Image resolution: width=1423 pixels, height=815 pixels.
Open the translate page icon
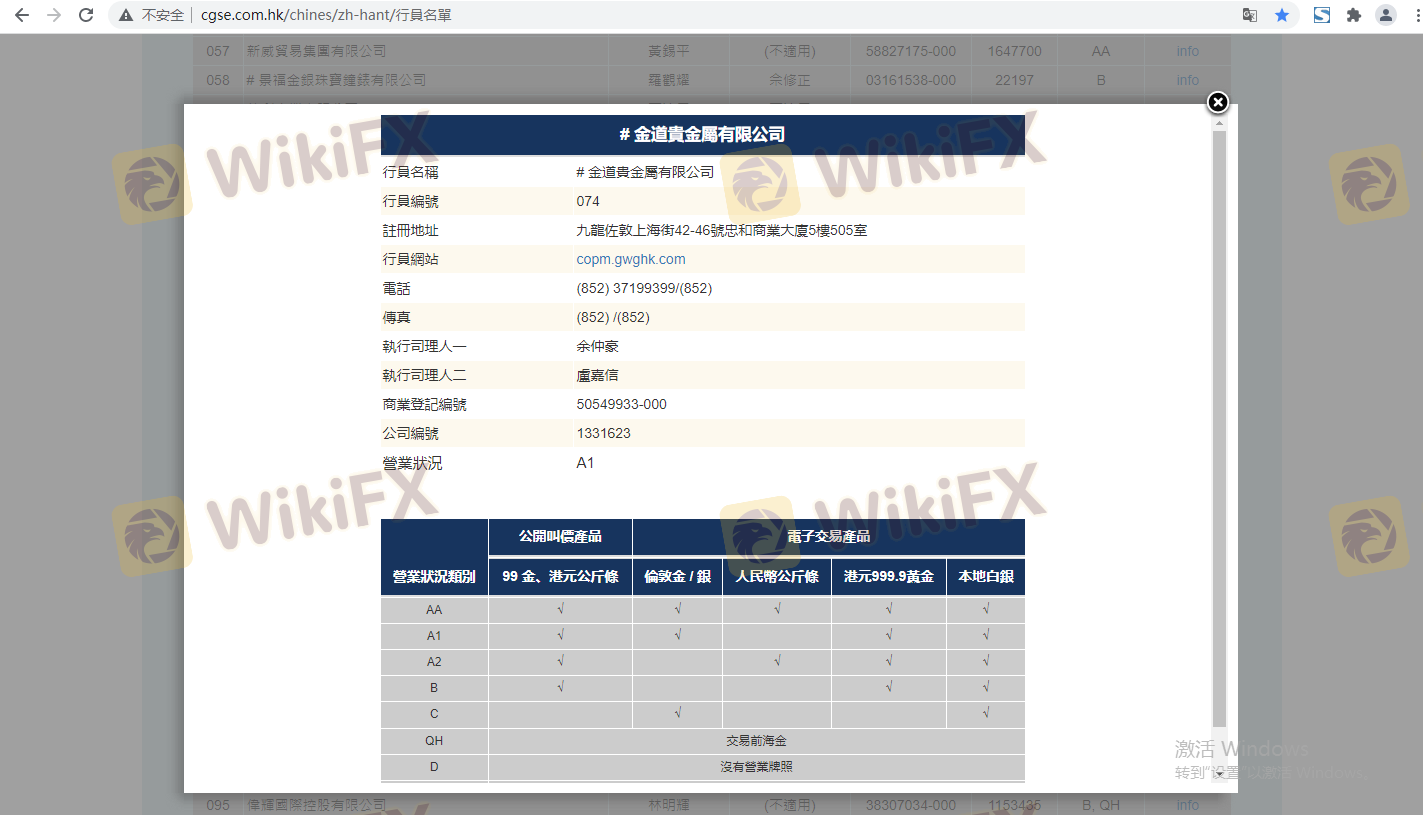tap(1249, 15)
